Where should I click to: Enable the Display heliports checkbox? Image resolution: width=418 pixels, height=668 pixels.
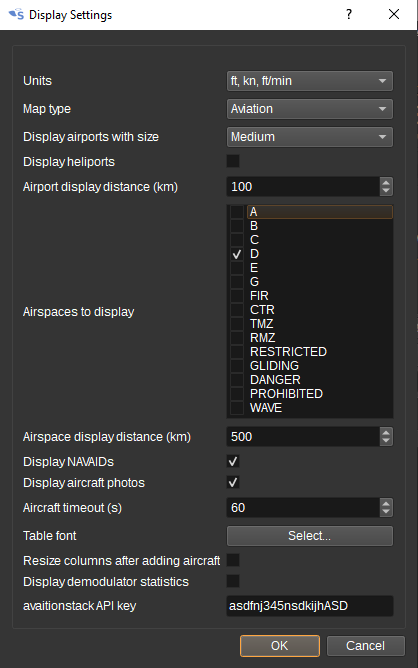(233, 161)
